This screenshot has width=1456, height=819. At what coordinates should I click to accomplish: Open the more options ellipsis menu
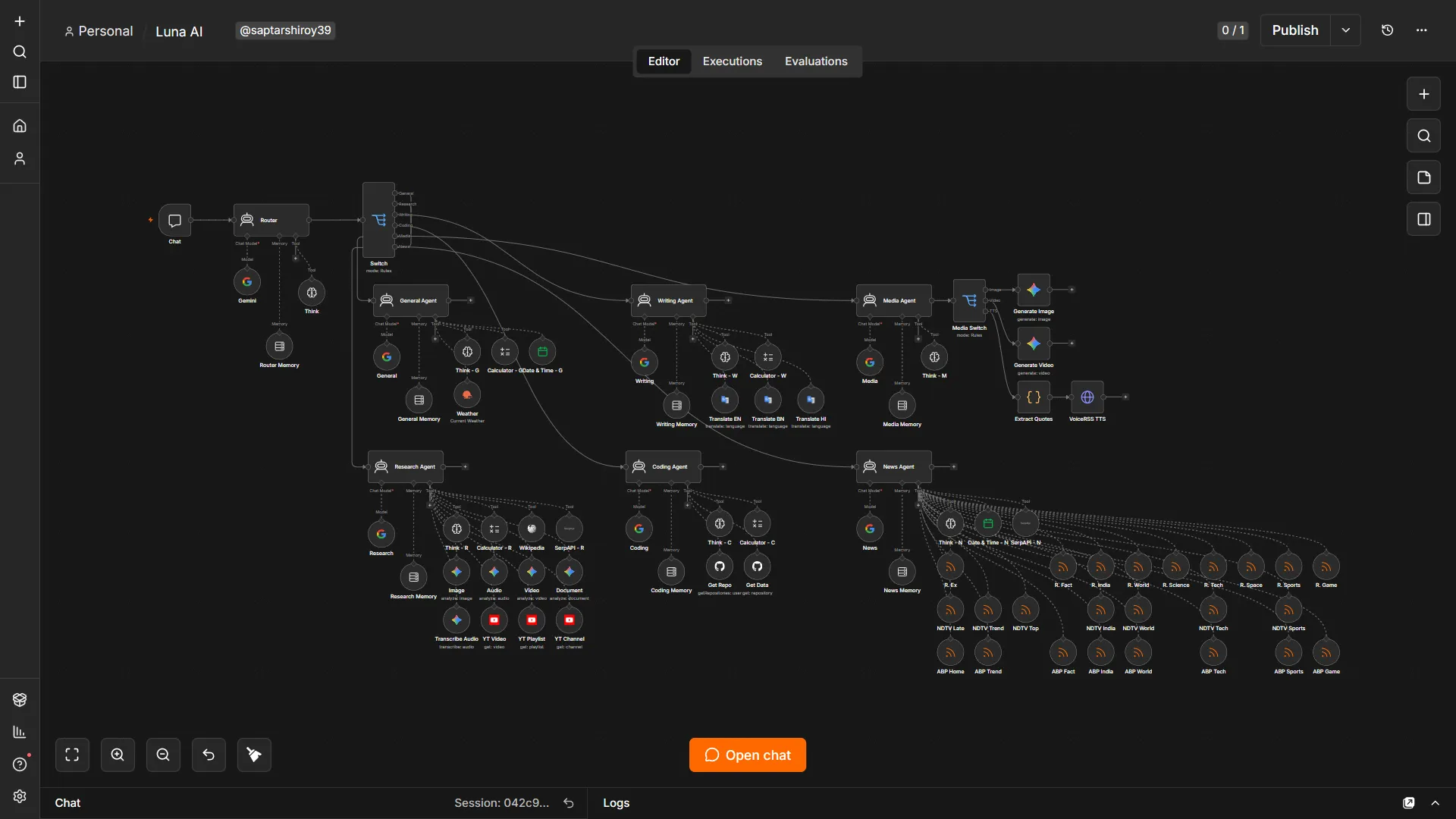(1421, 30)
